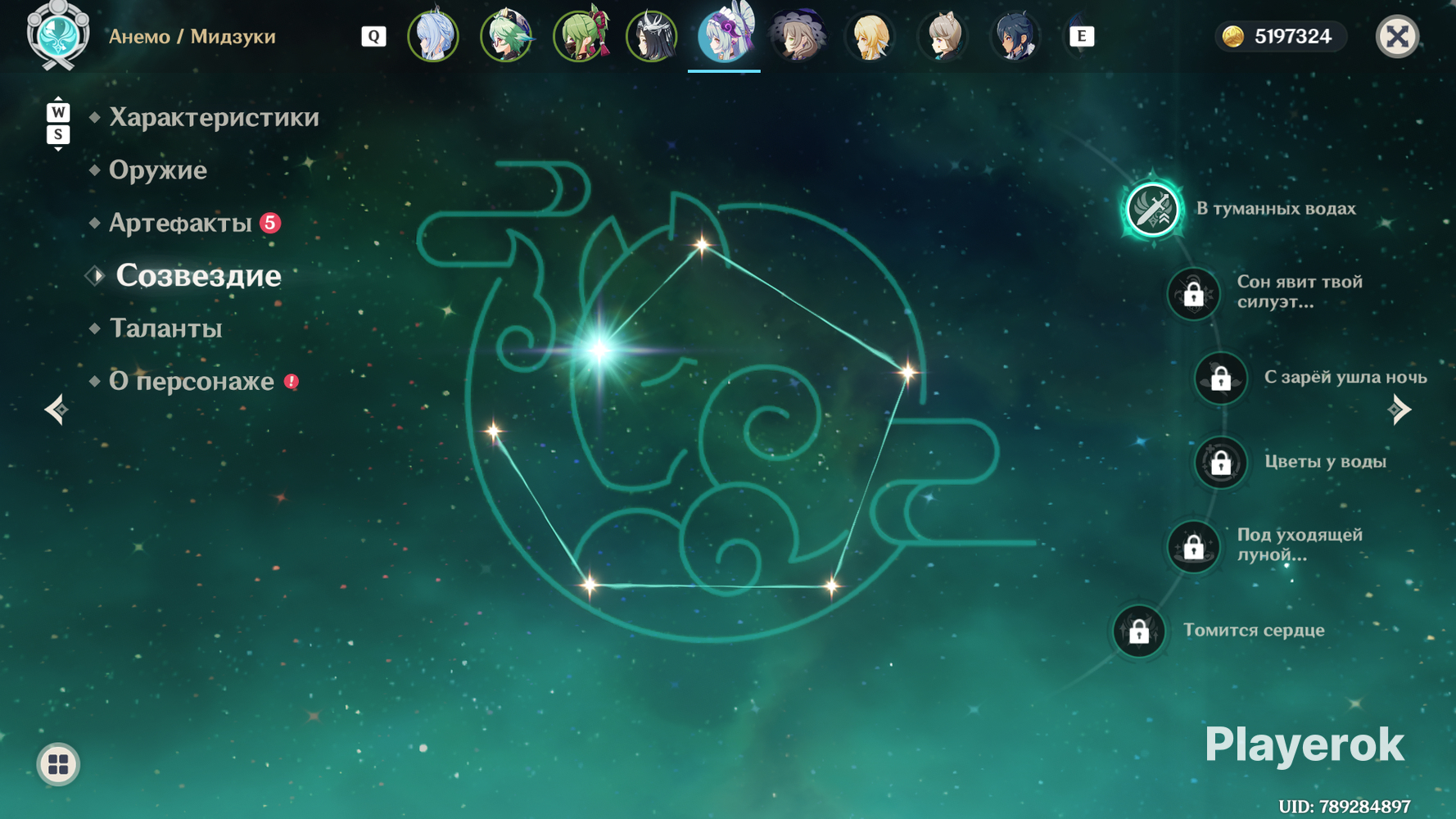Click the S key down indicator

[58, 134]
